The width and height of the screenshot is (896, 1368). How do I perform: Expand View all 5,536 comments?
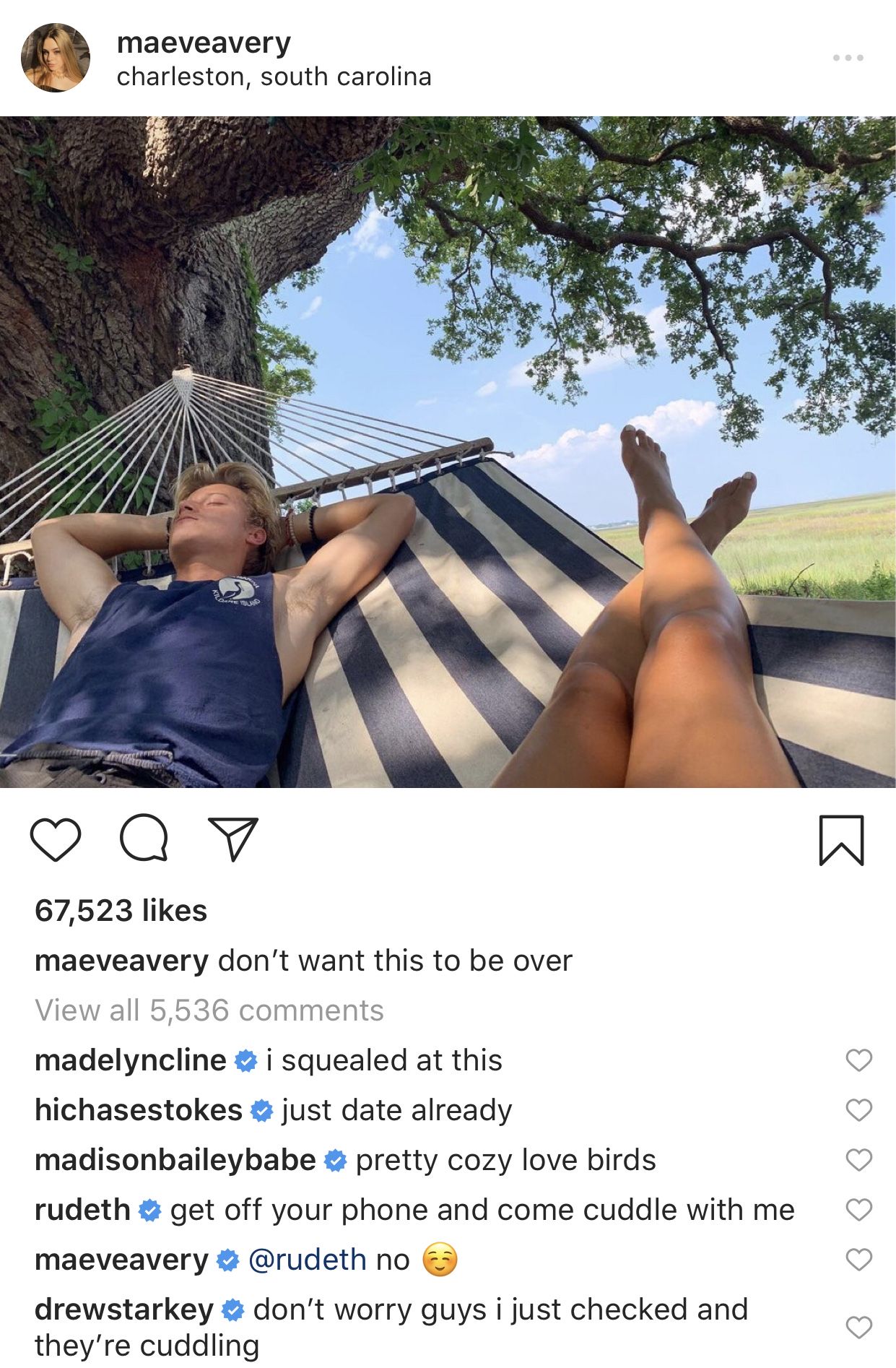click(209, 1010)
